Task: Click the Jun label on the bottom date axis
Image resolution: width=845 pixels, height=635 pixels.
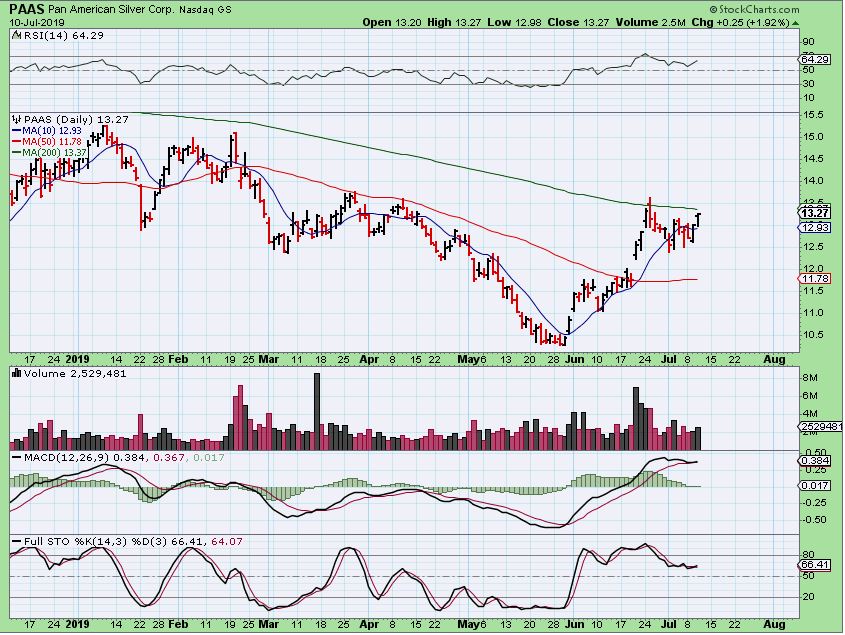Action: tap(574, 624)
